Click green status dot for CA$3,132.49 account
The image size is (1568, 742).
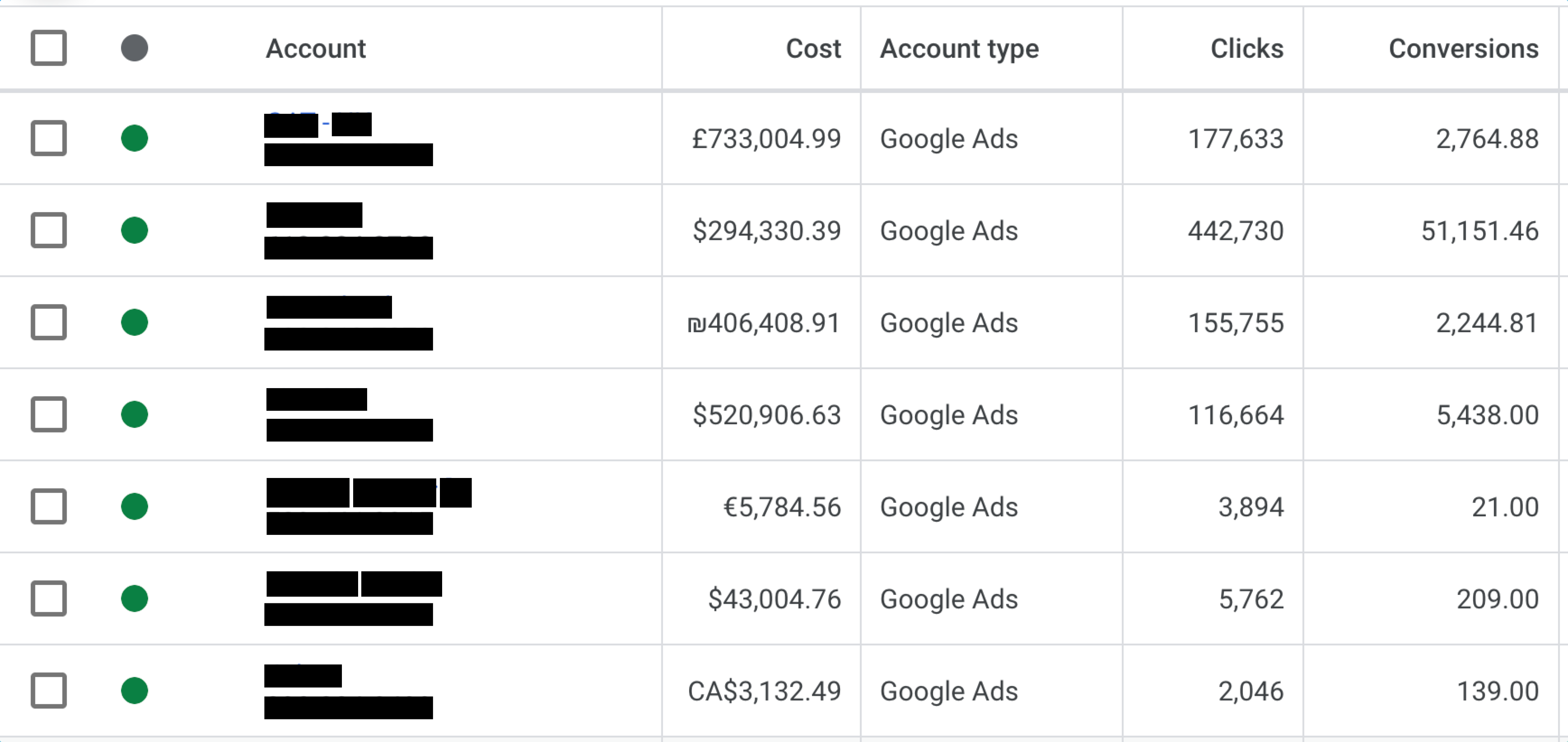pyautogui.click(x=135, y=691)
